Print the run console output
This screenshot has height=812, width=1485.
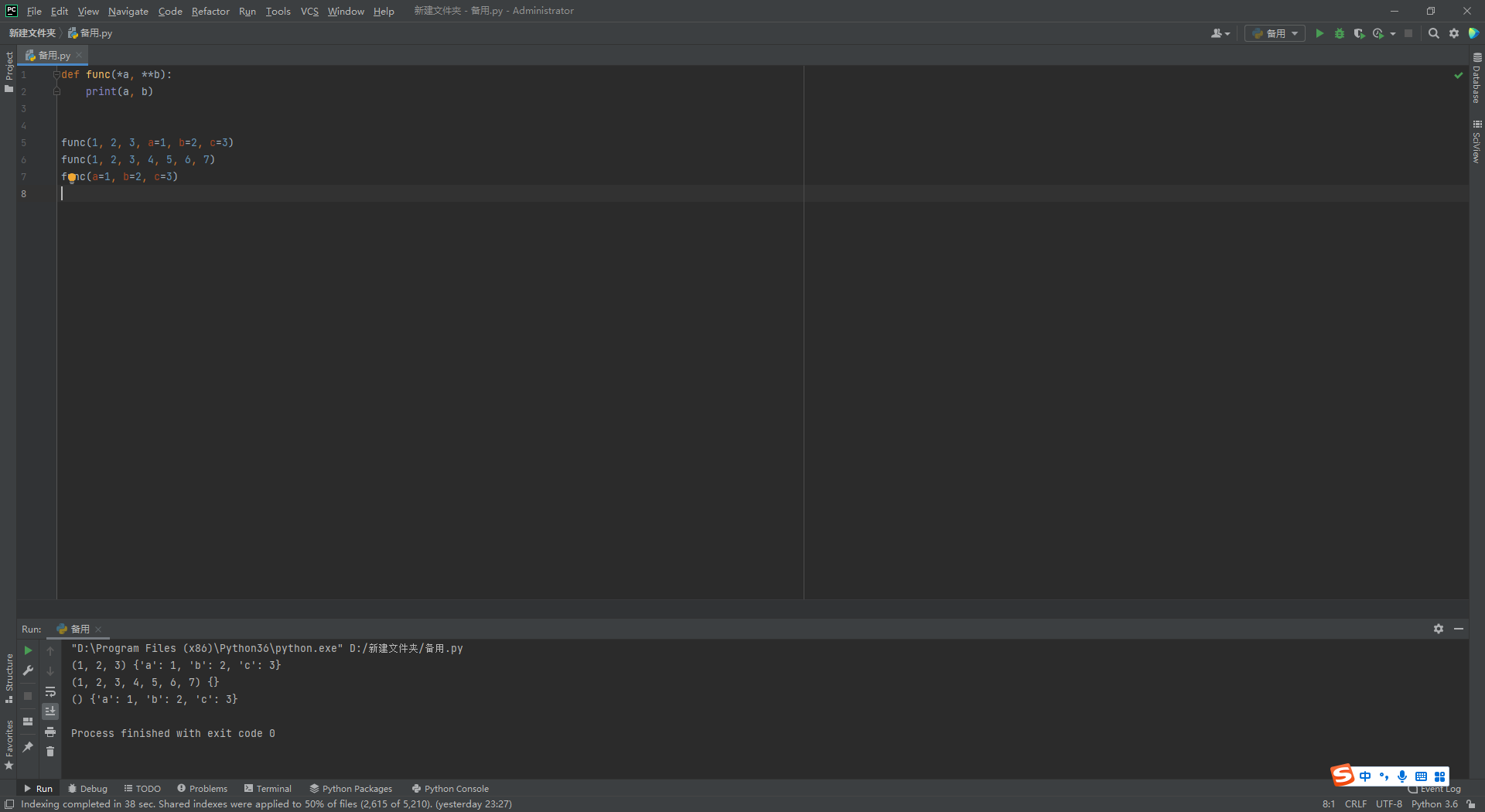50,732
